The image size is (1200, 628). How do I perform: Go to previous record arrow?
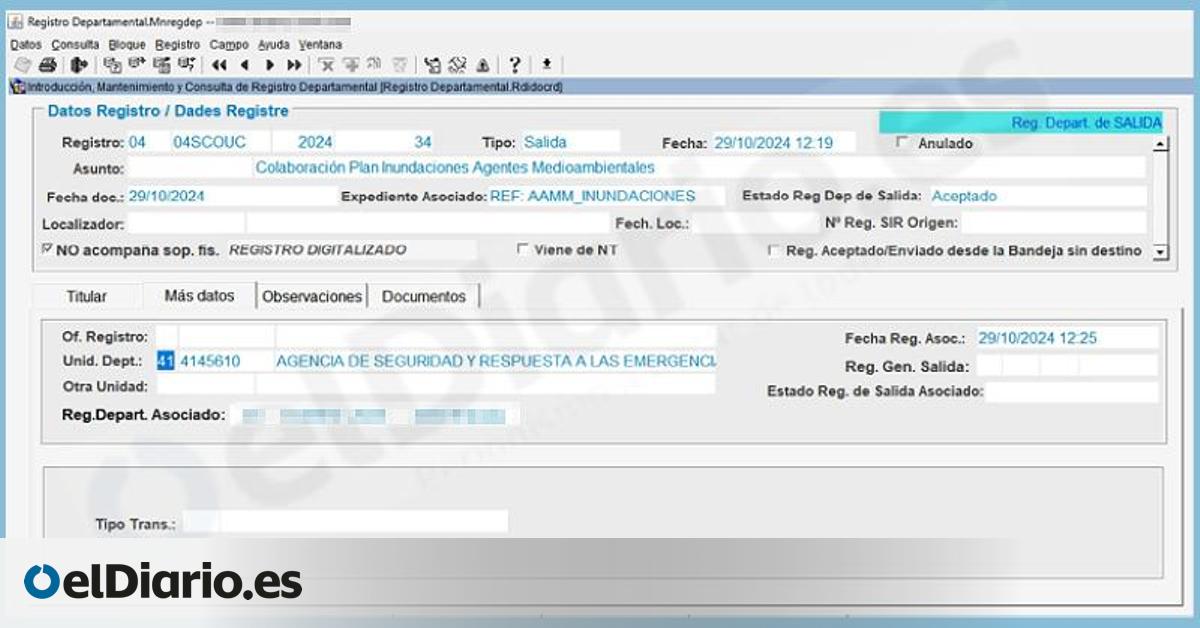click(244, 65)
